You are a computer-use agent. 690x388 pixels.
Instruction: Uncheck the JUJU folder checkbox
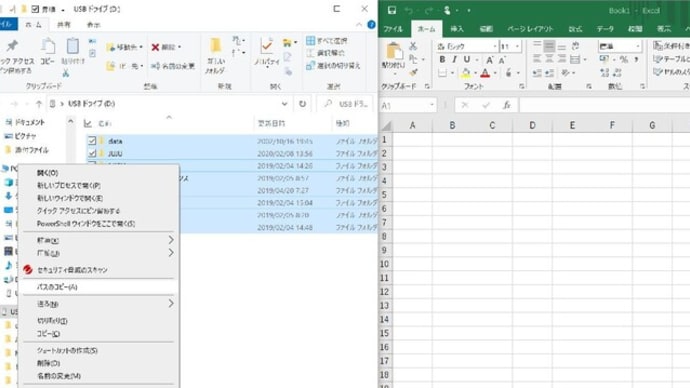pos(92,154)
